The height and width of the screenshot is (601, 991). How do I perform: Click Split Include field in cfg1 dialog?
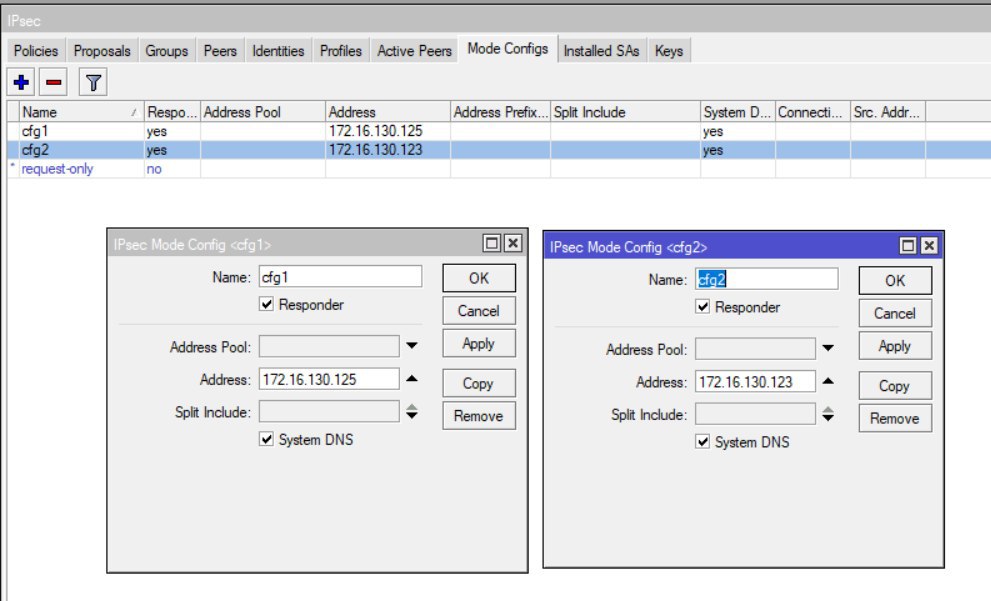tap(329, 412)
